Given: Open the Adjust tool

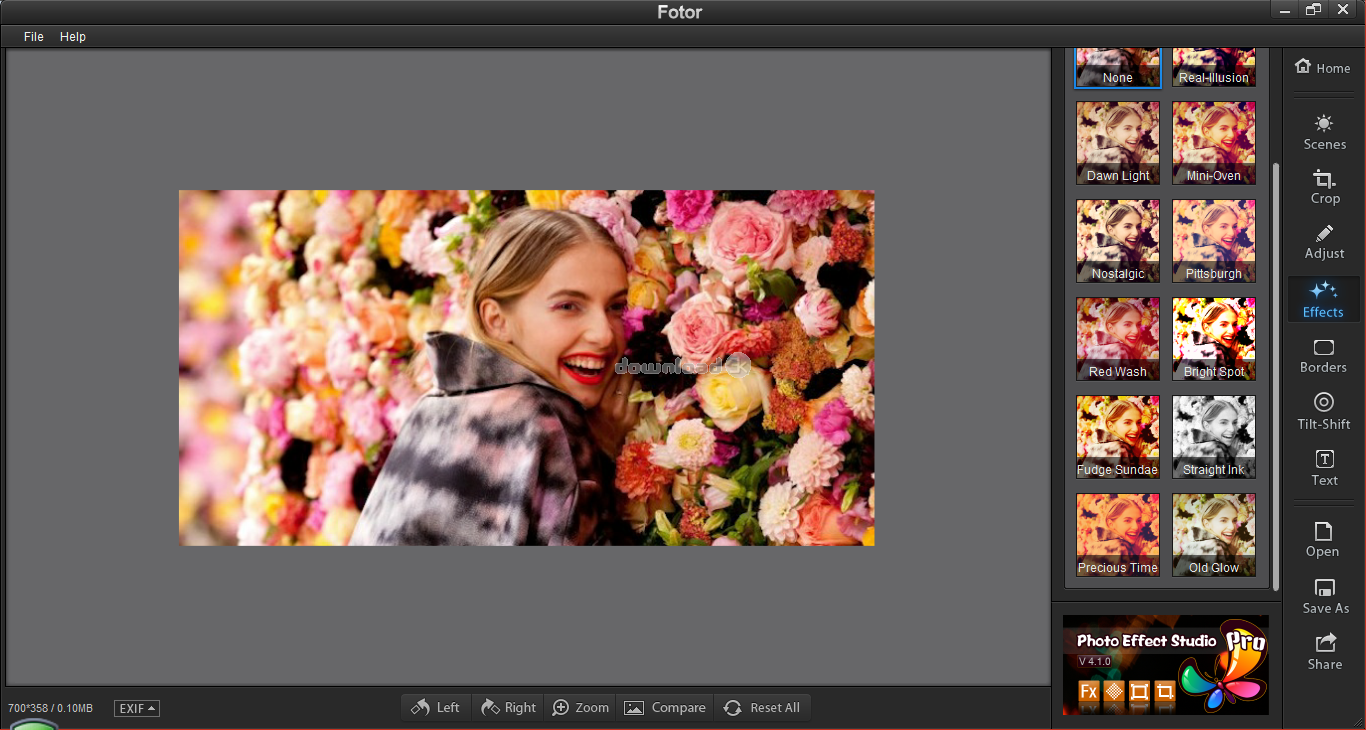Looking at the screenshot, I should click(x=1324, y=242).
